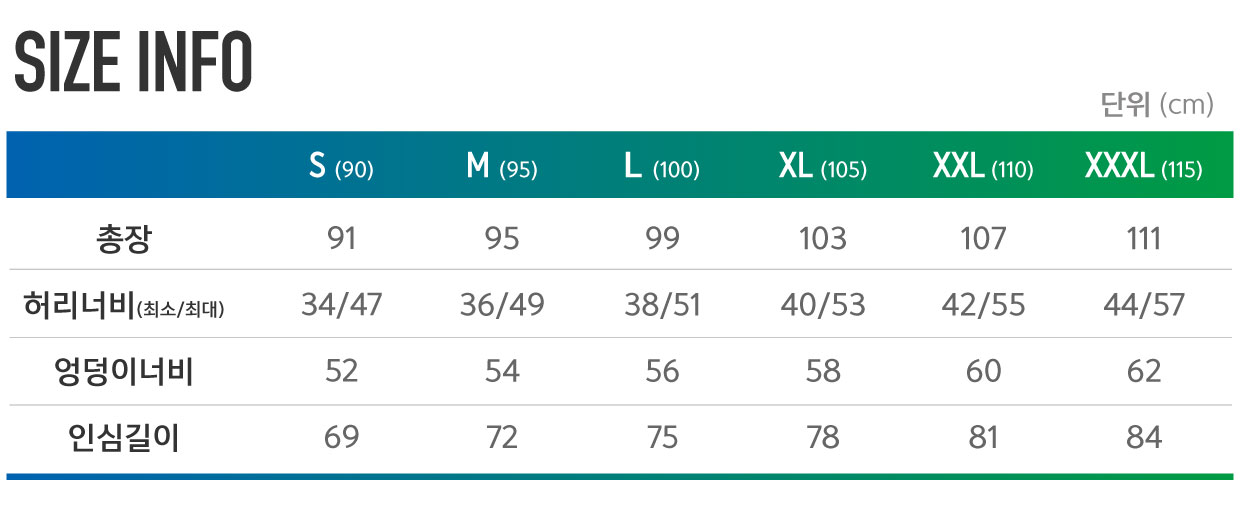Click the hip value 56 for L
This screenshot has height=523, width=1240.
click(x=662, y=371)
